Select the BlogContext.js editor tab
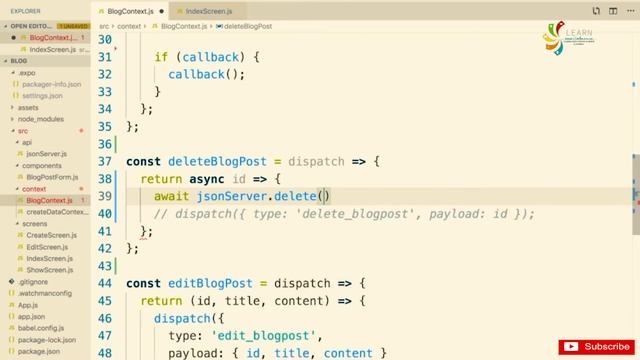 click(x=130, y=11)
